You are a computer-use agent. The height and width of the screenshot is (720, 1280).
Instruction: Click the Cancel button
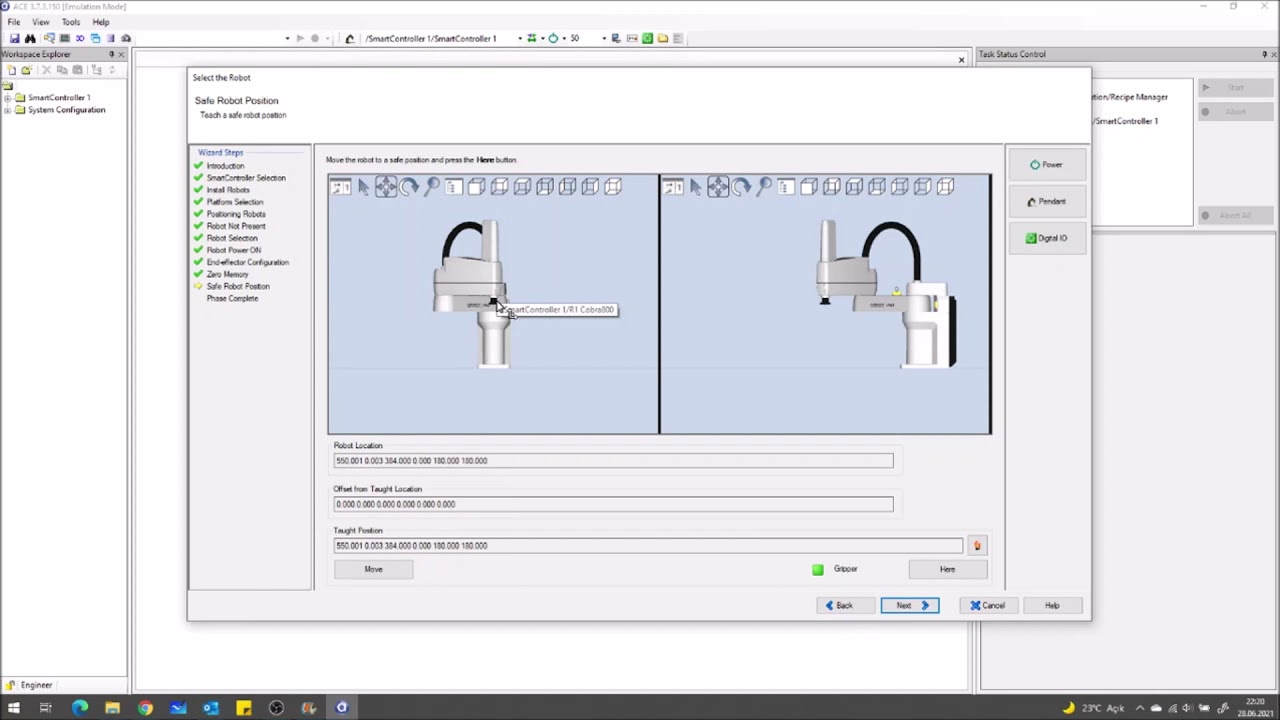pyautogui.click(x=987, y=605)
